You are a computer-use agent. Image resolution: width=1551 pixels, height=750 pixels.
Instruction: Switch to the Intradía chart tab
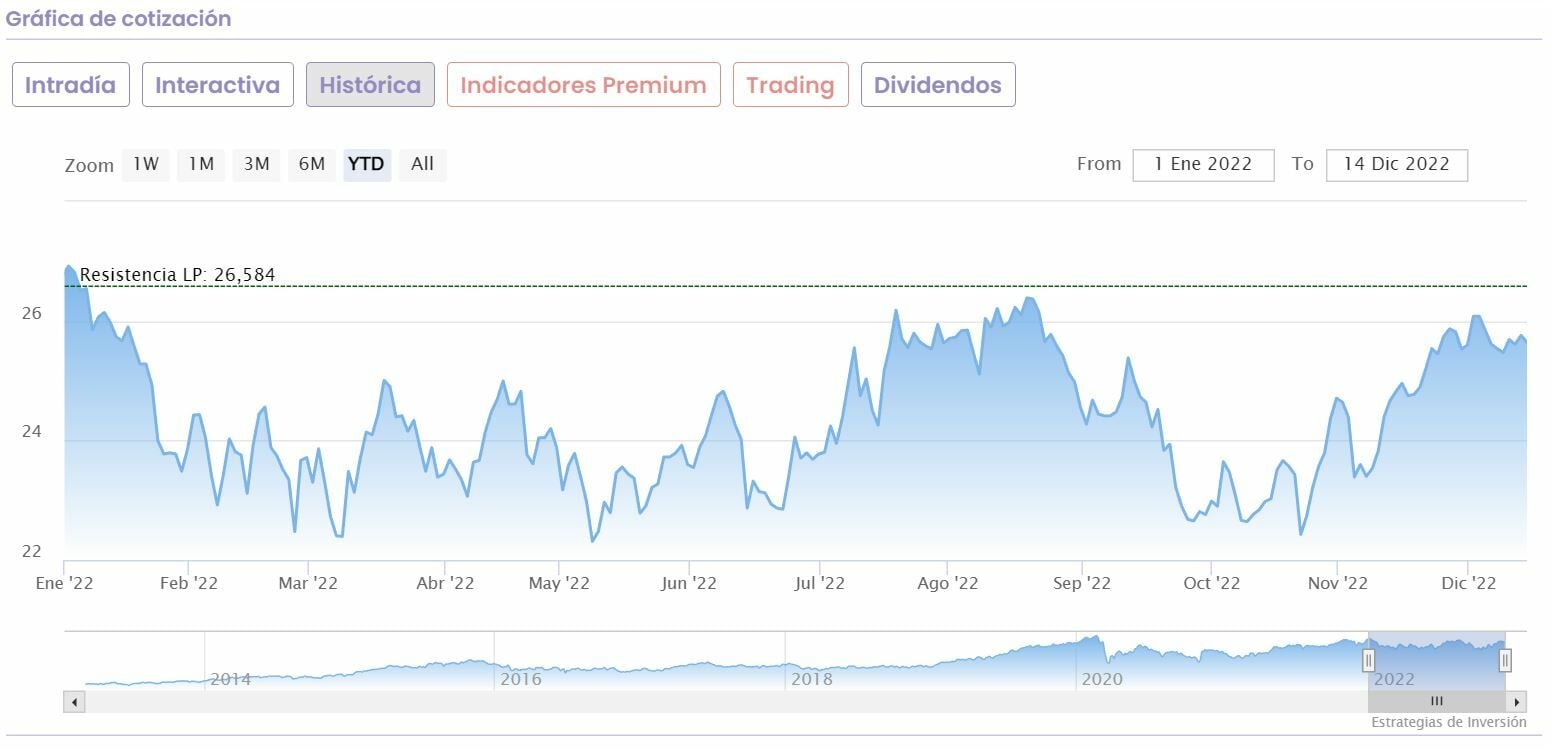pos(70,85)
